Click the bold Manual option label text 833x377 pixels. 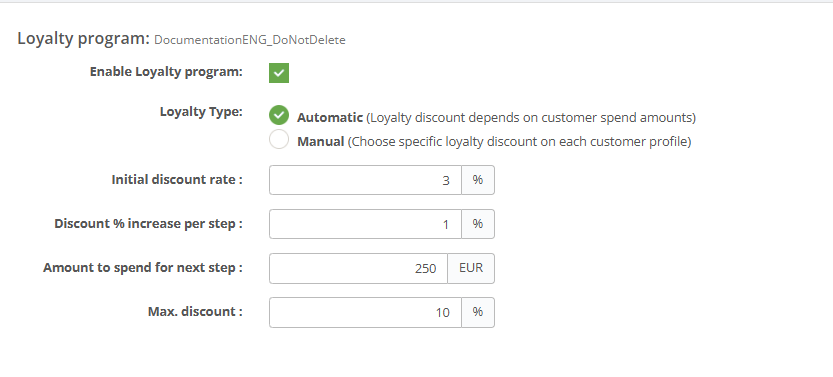pyautogui.click(x=321, y=142)
